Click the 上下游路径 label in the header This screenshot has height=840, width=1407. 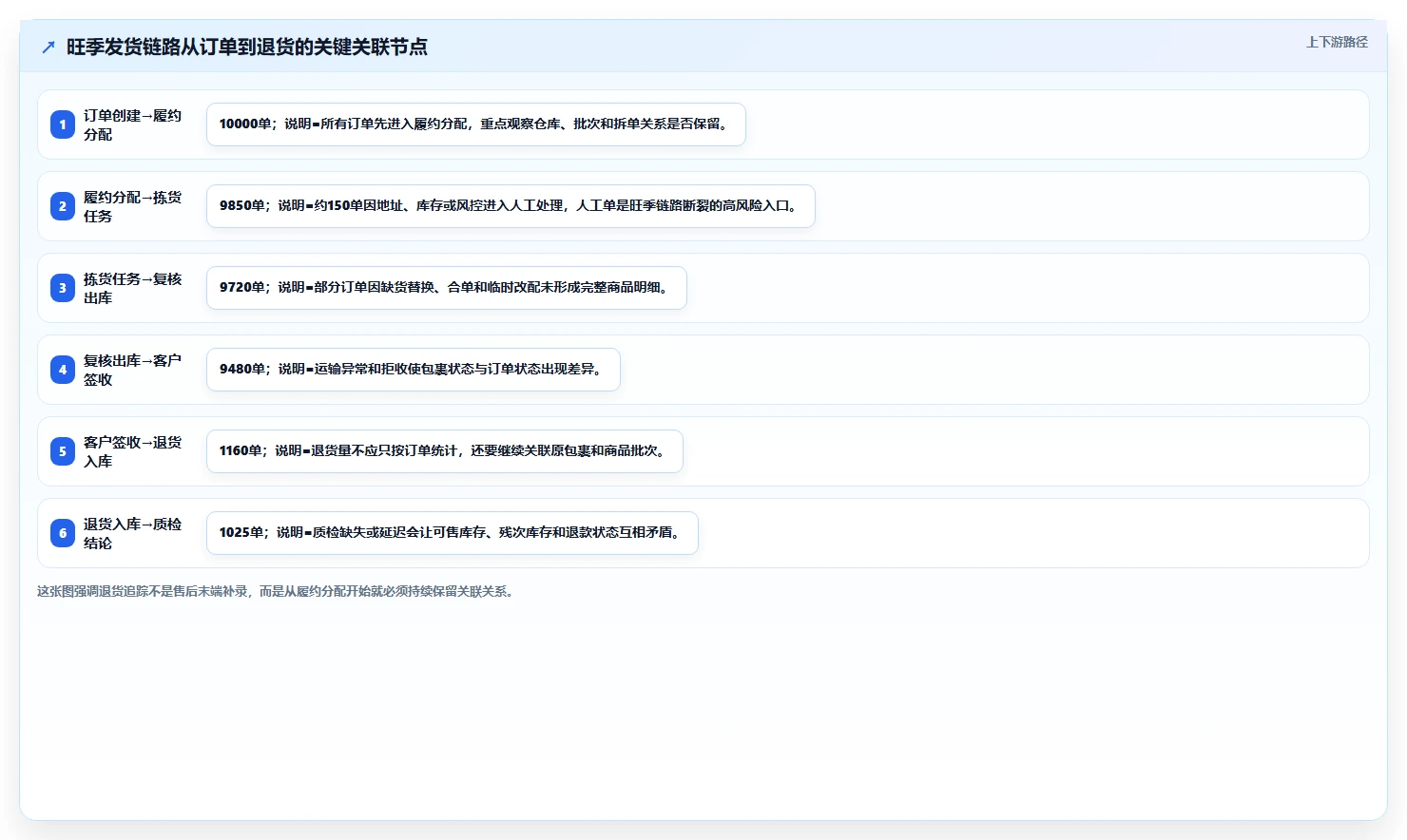(x=1337, y=42)
